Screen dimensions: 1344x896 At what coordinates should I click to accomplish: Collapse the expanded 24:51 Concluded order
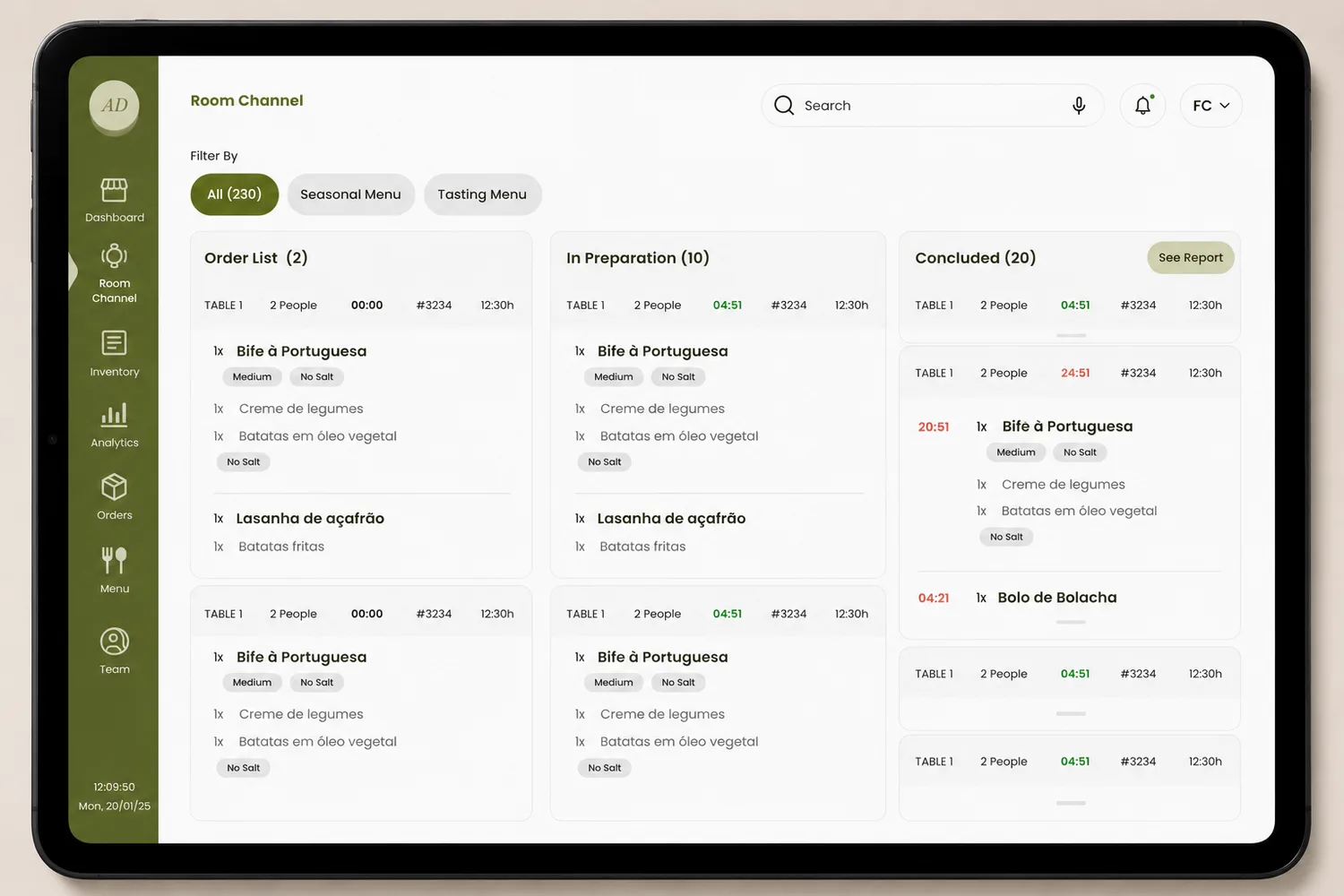click(1071, 622)
